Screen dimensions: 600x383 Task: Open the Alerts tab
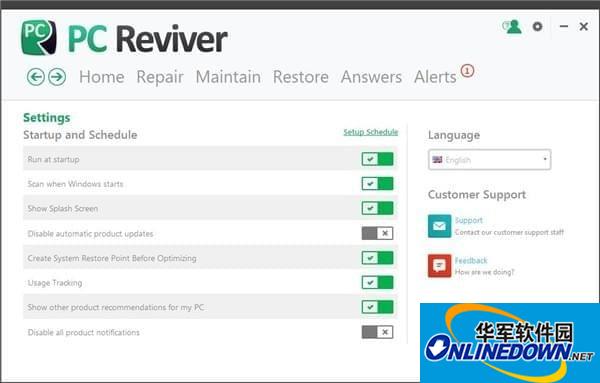point(435,77)
